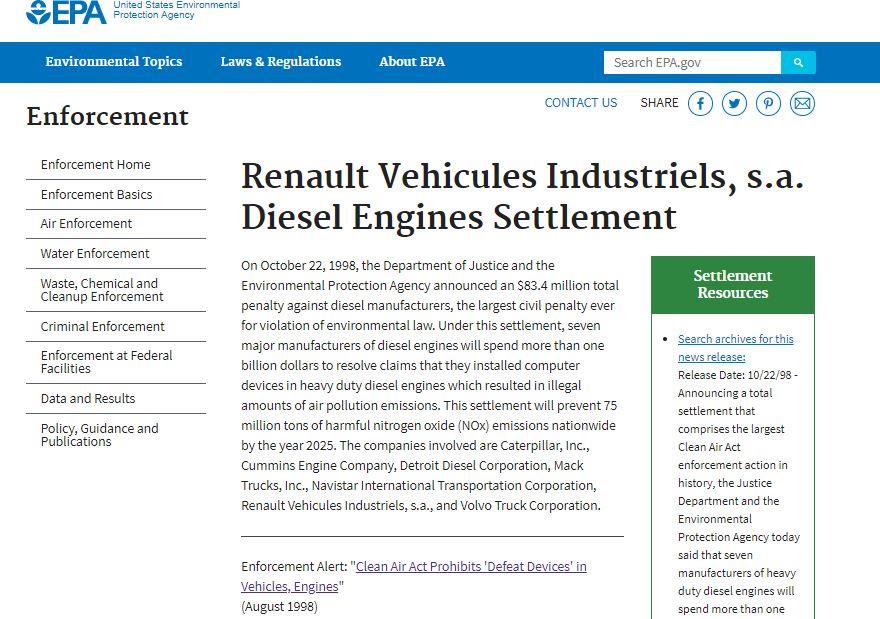Share page via email icon
The height and width of the screenshot is (619, 880).
(x=803, y=104)
